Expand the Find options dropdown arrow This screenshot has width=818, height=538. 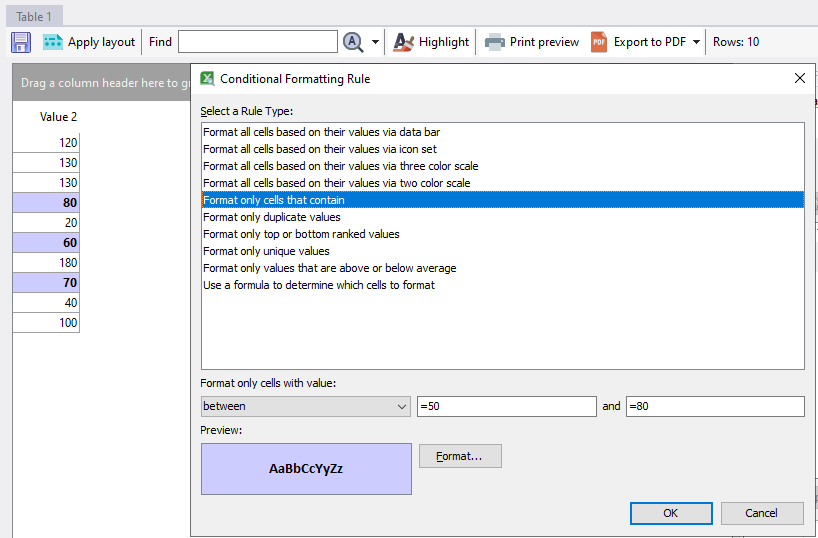pyautogui.click(x=375, y=42)
